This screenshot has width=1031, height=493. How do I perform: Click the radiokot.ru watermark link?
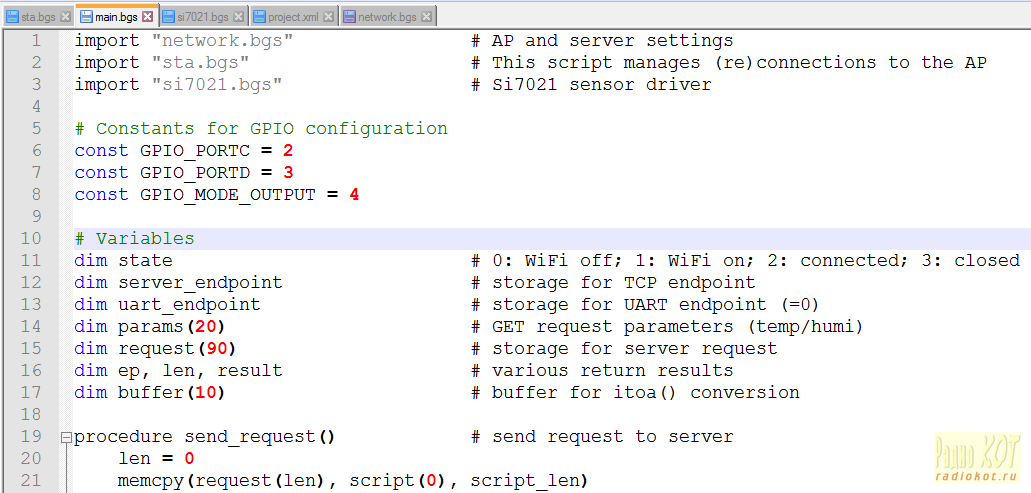point(977,476)
